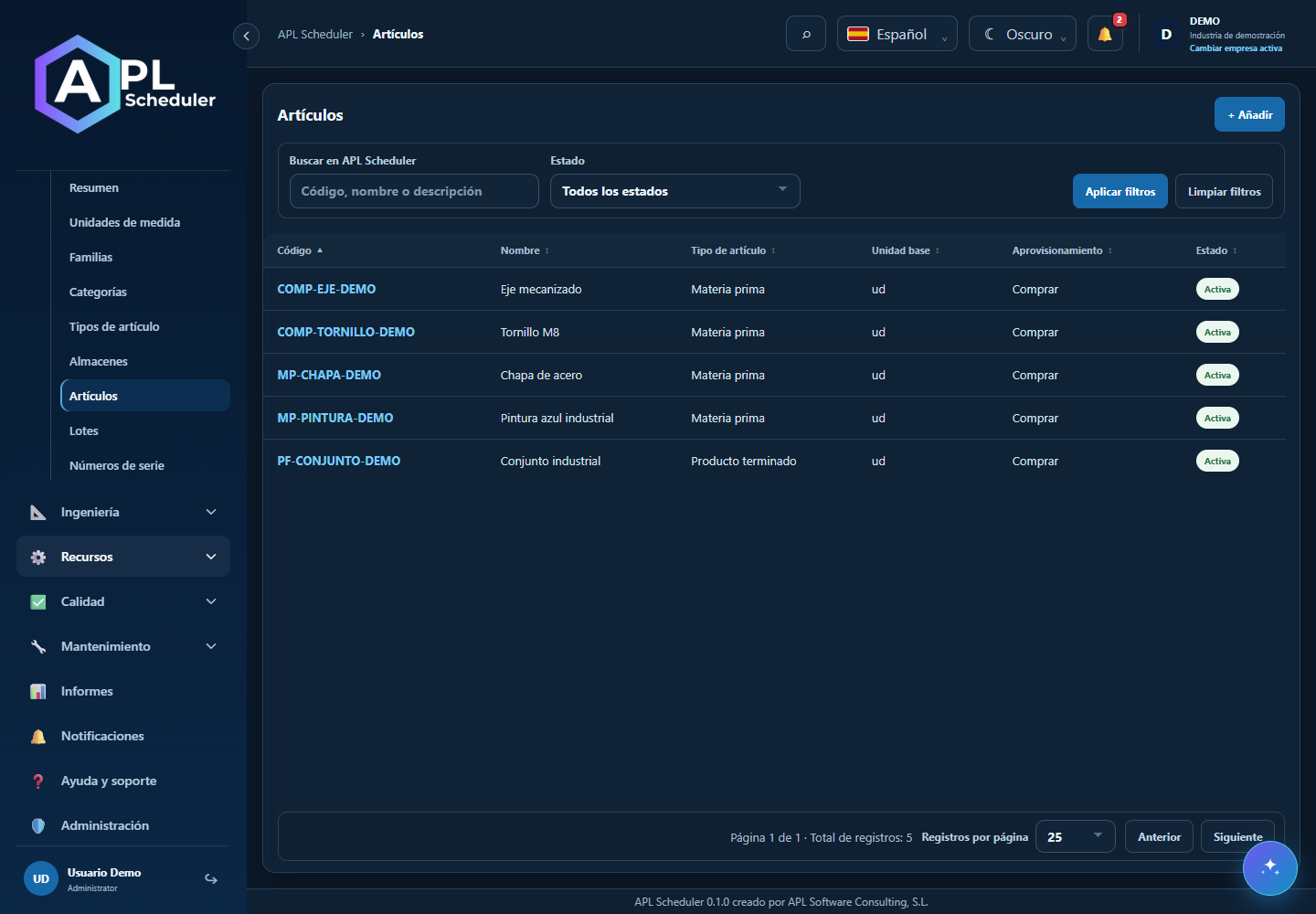
Task: Open the Oscuro theme dropdown
Action: tap(1023, 34)
